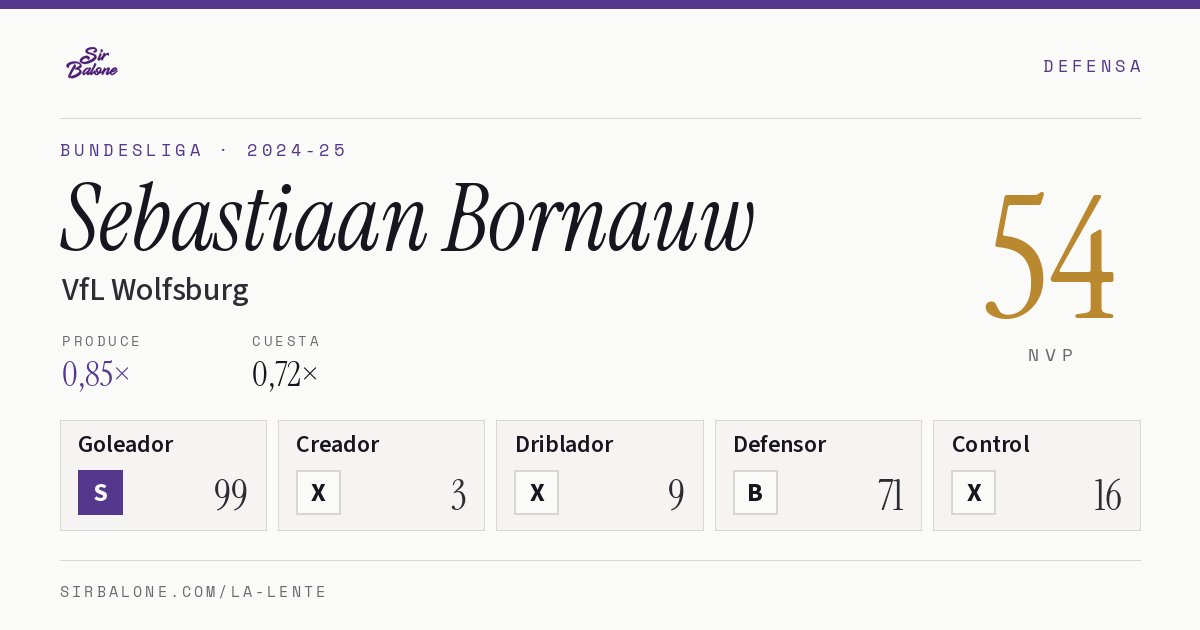Click the CUESTA label
The height and width of the screenshot is (630, 1200).
(286, 341)
